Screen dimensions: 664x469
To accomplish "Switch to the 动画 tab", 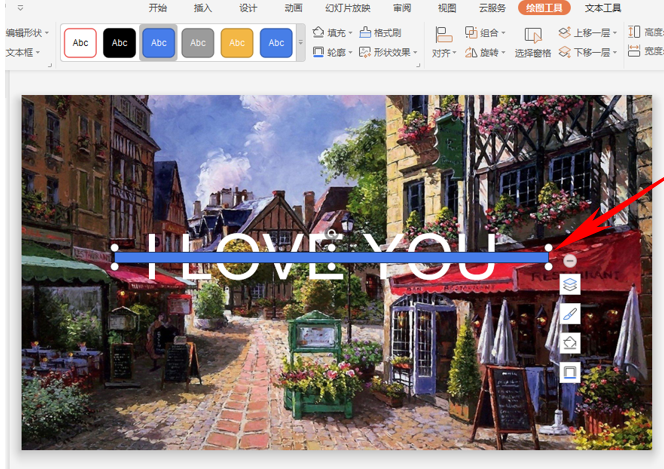I will click(x=293, y=8).
